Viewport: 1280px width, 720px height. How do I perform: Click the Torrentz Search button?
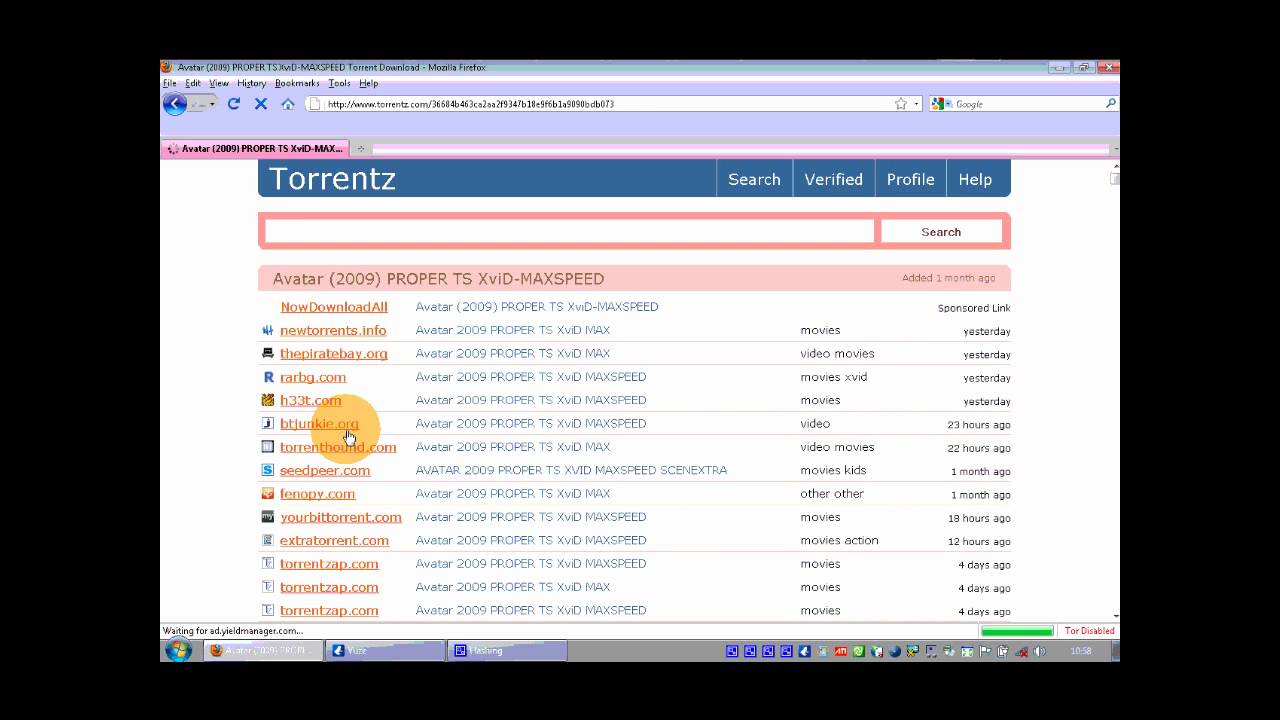pyautogui.click(x=941, y=232)
